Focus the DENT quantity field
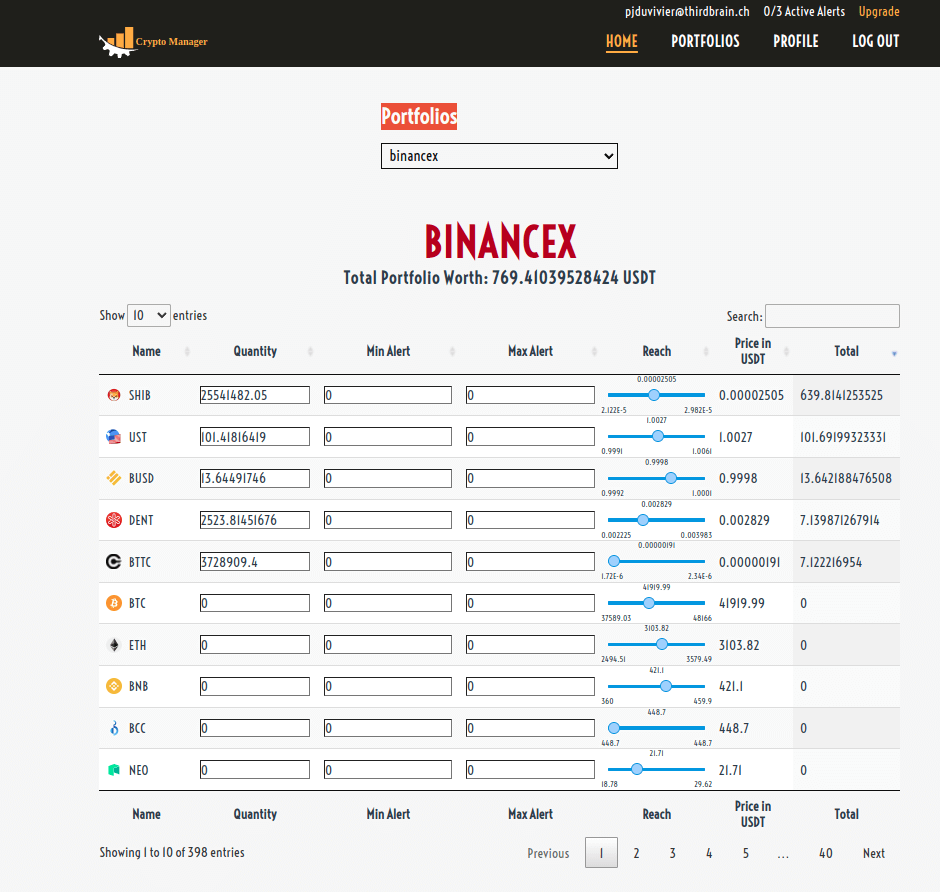The height and width of the screenshot is (892, 940). [255, 520]
